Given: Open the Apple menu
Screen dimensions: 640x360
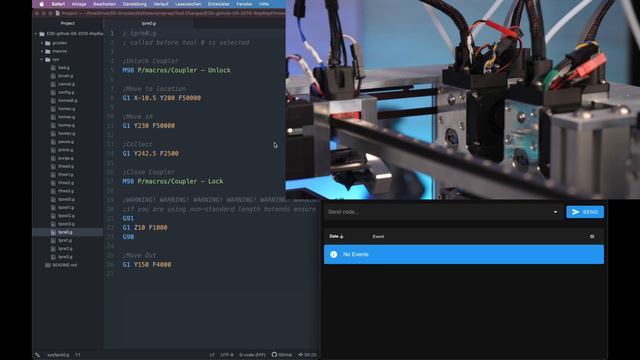Looking at the screenshot, I should (x=41, y=4).
